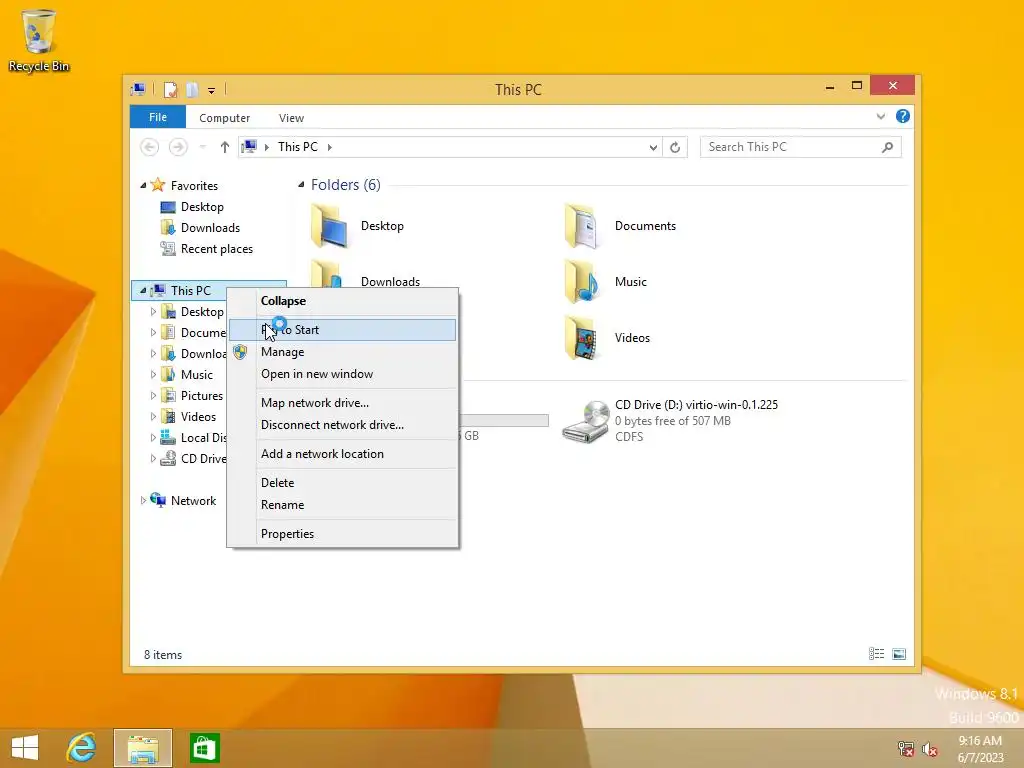Launch Internet Explorer from taskbar

pos(82,748)
